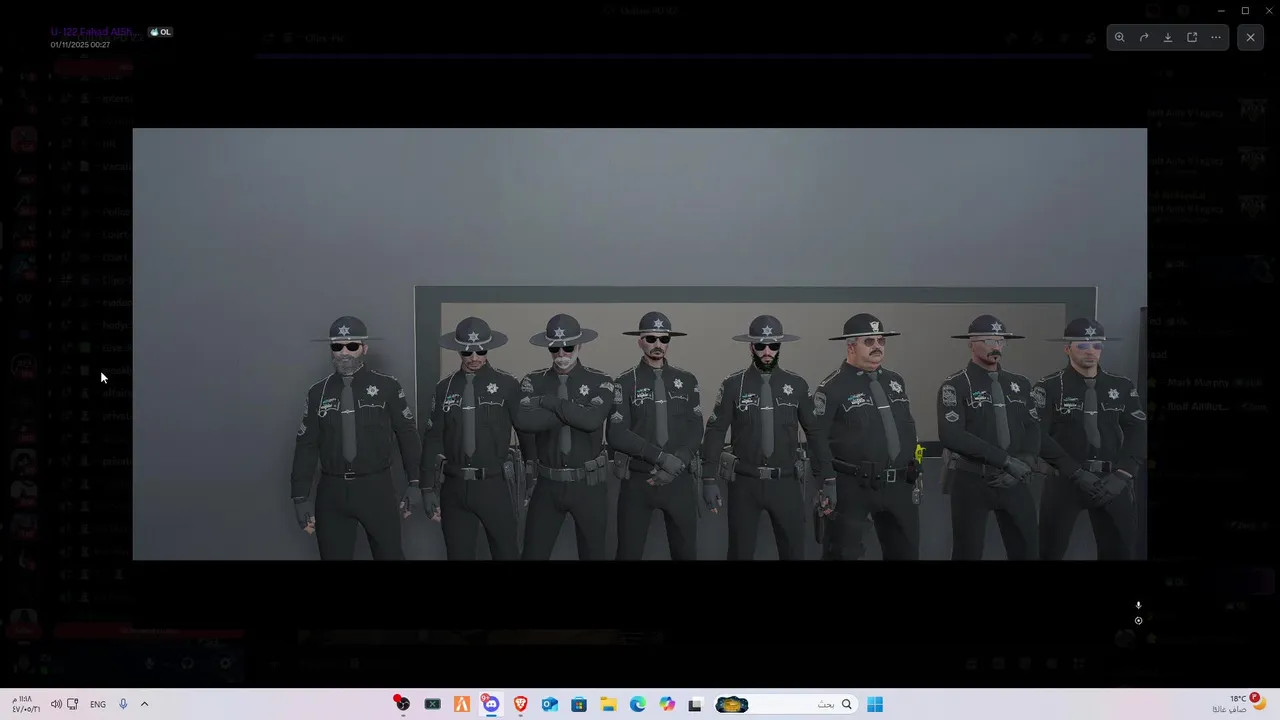
Task: Open the network status tray icon
Action: tap(73, 704)
